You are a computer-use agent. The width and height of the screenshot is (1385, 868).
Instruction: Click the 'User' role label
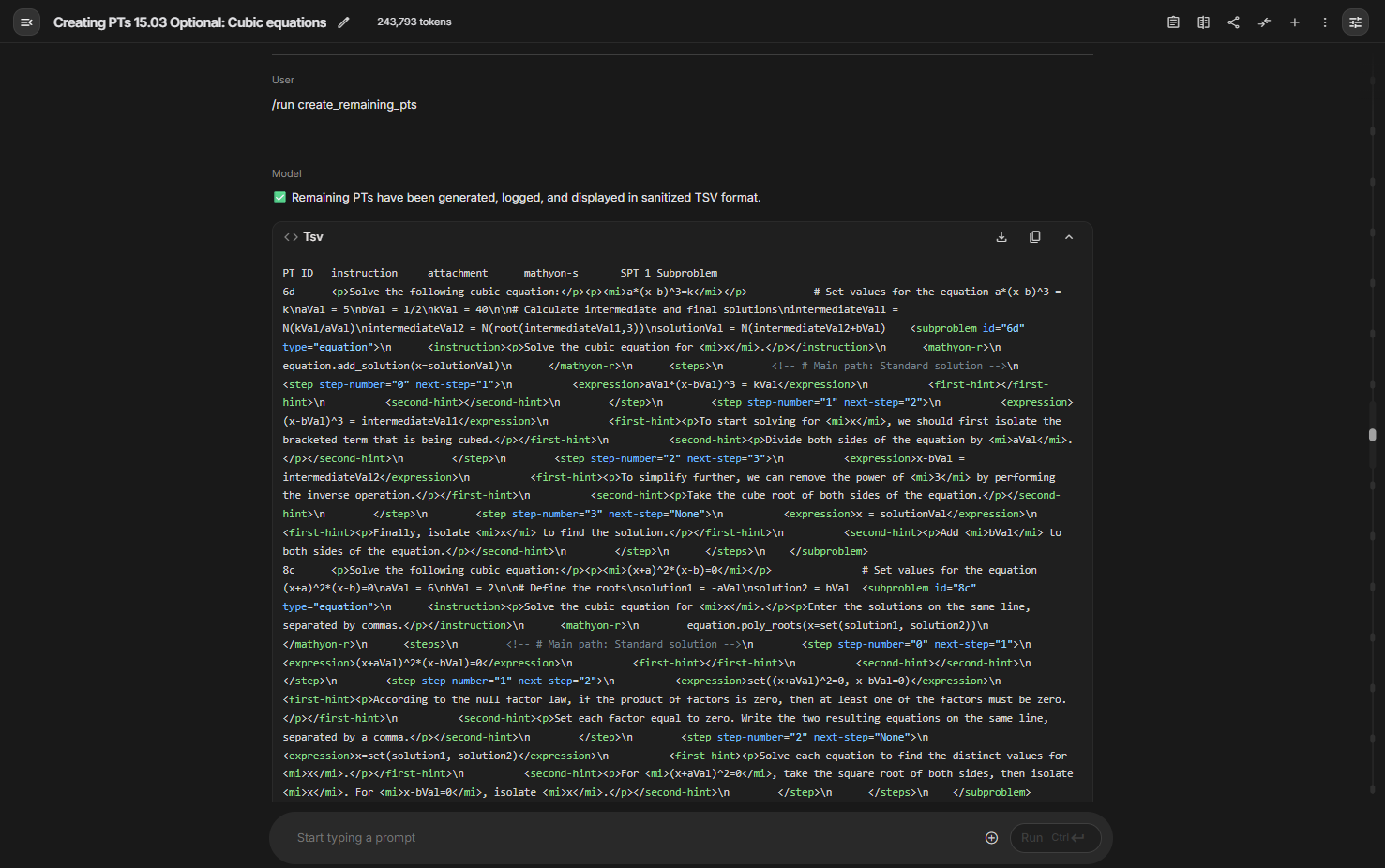(283, 80)
